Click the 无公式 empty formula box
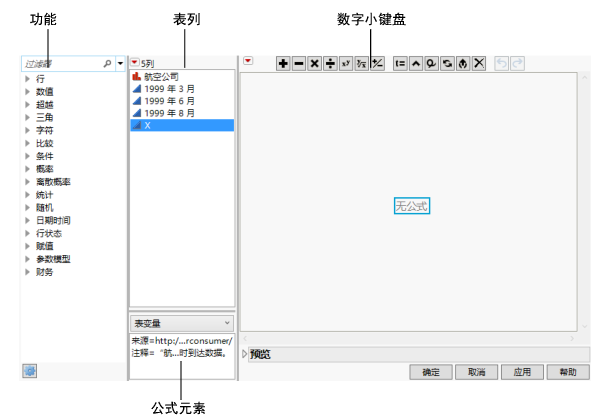 coord(411,206)
